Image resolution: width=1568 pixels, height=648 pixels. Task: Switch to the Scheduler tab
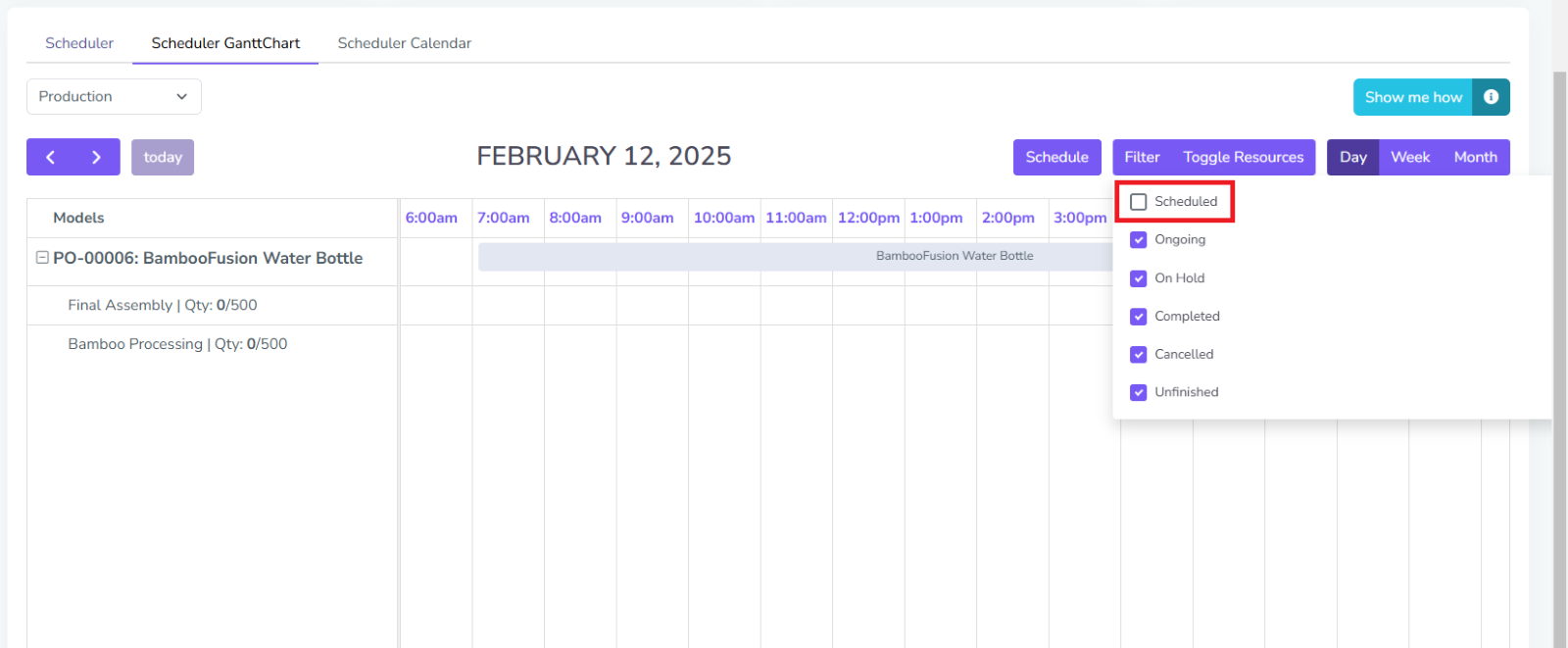[79, 43]
